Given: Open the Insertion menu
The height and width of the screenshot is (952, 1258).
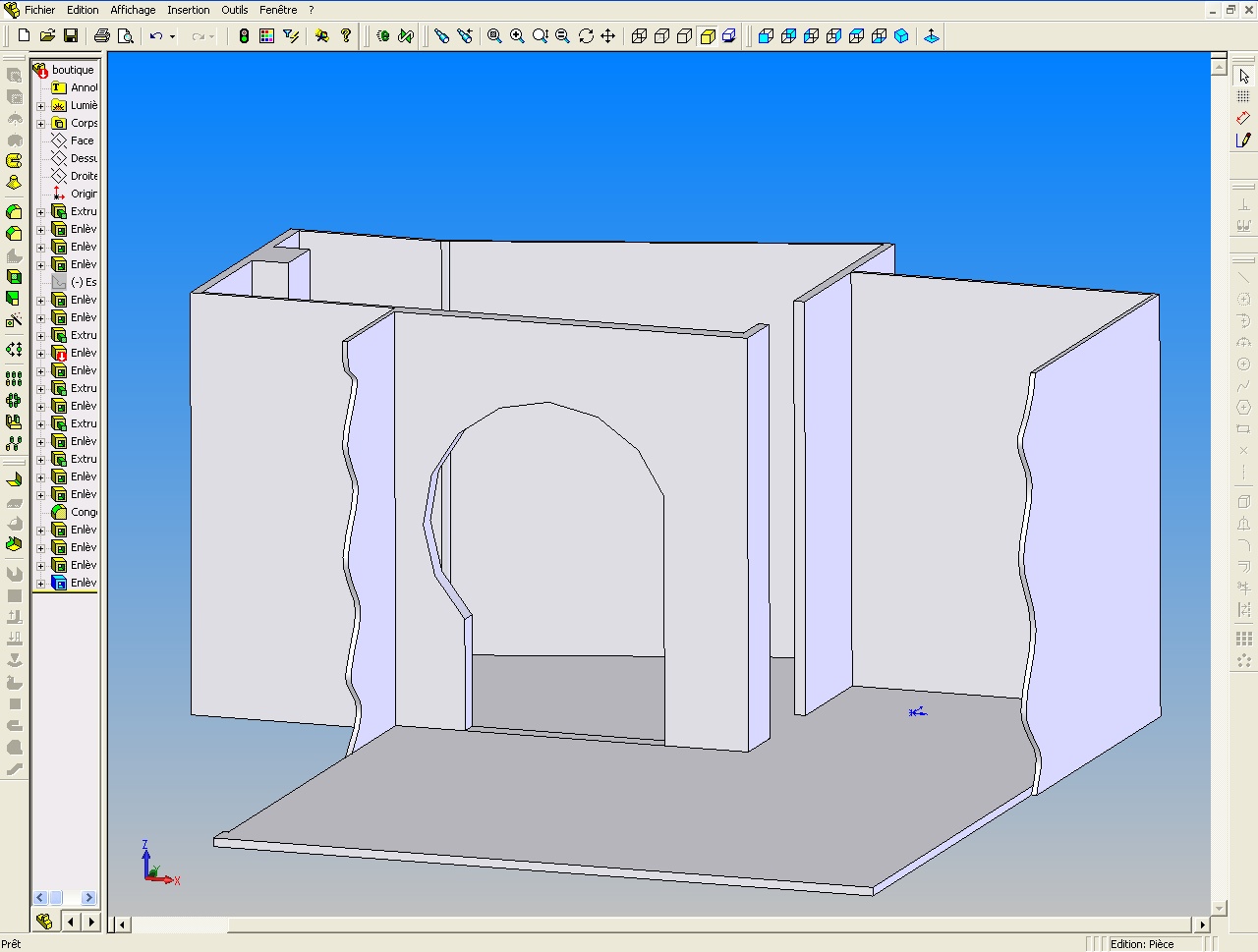Looking at the screenshot, I should pos(188,10).
